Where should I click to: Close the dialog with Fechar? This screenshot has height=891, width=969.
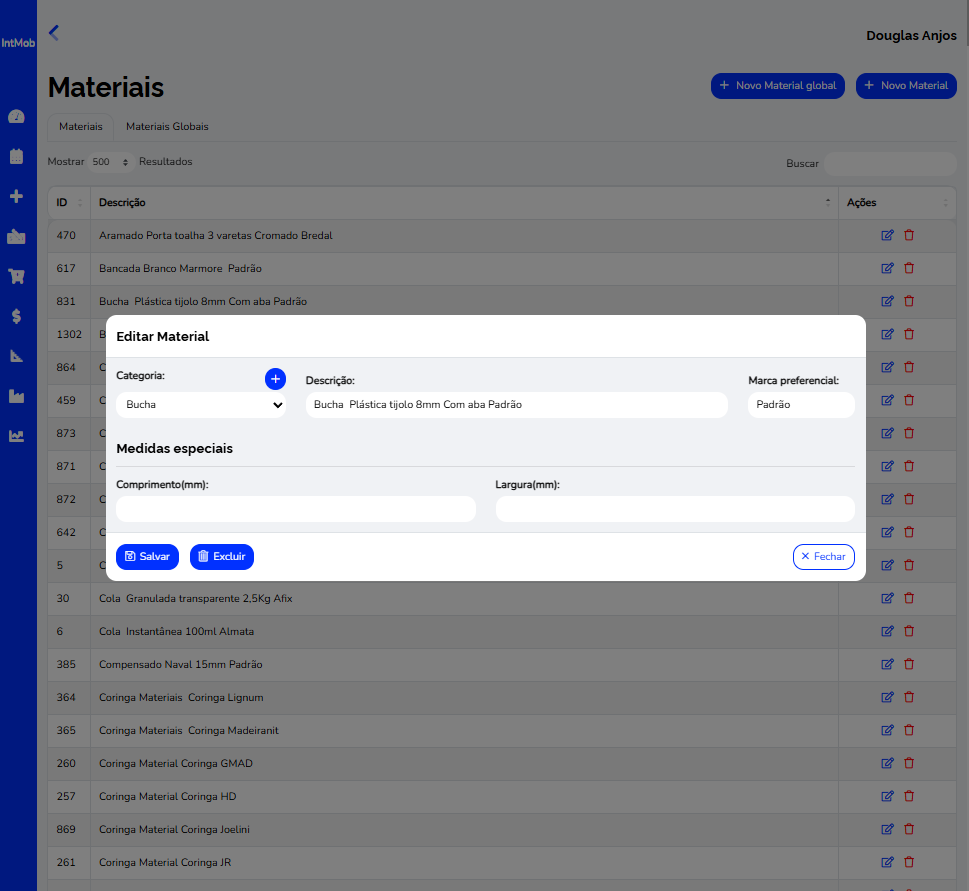pos(823,557)
